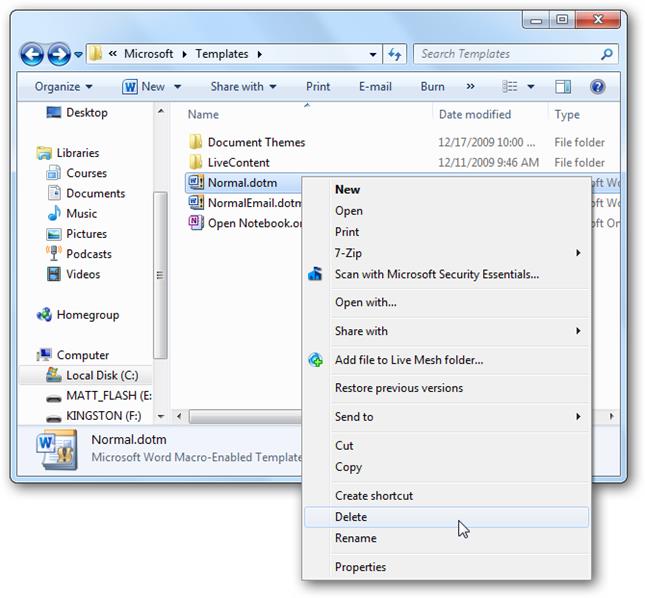Expand the Send to submenu
The height and width of the screenshot is (598, 645).
pyautogui.click(x=446, y=417)
